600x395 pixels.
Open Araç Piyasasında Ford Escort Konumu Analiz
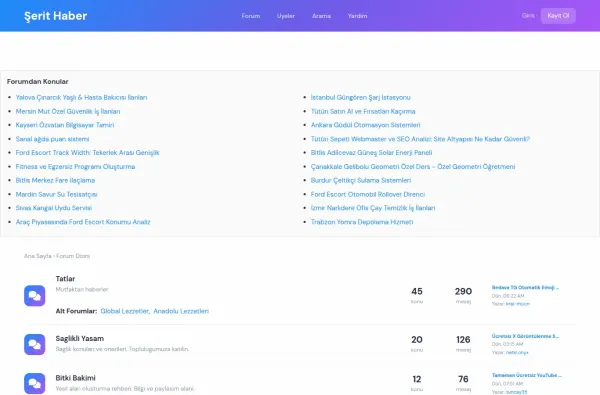[x=83, y=222]
